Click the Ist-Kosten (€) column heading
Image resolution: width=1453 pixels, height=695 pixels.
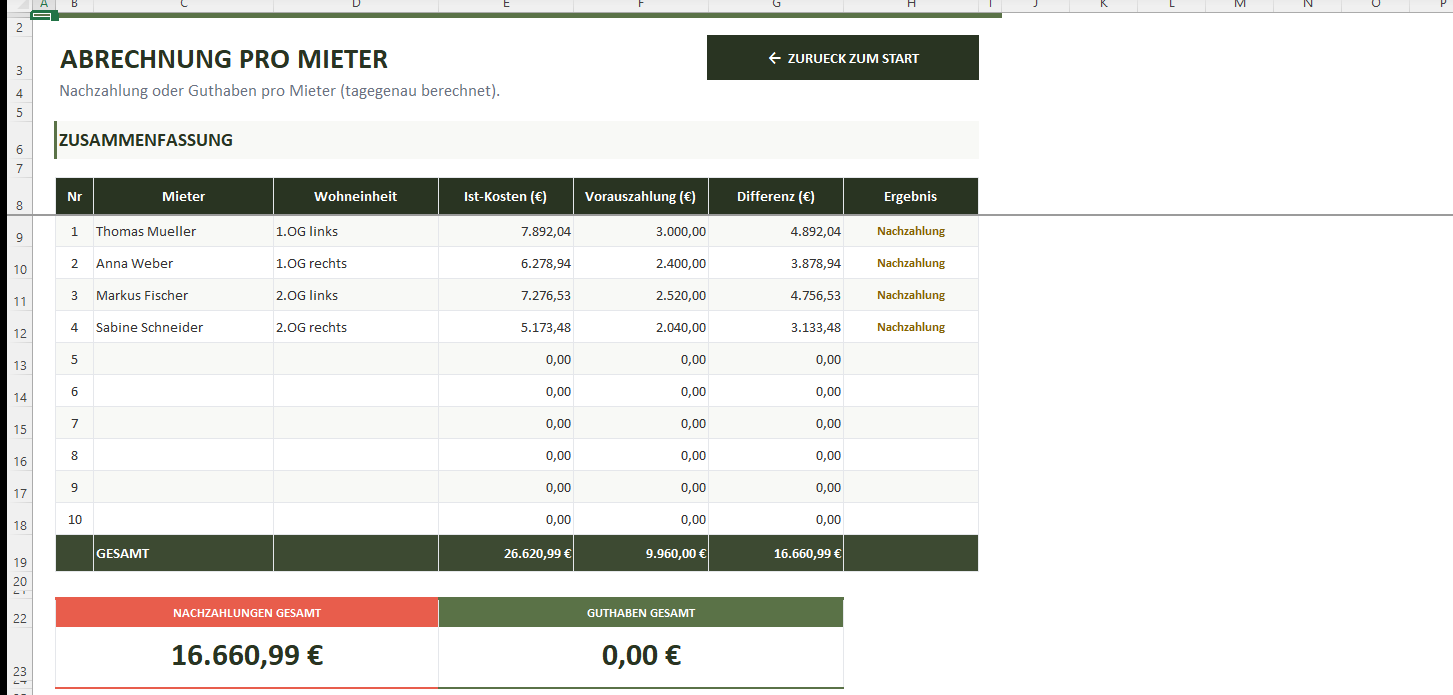tap(505, 196)
